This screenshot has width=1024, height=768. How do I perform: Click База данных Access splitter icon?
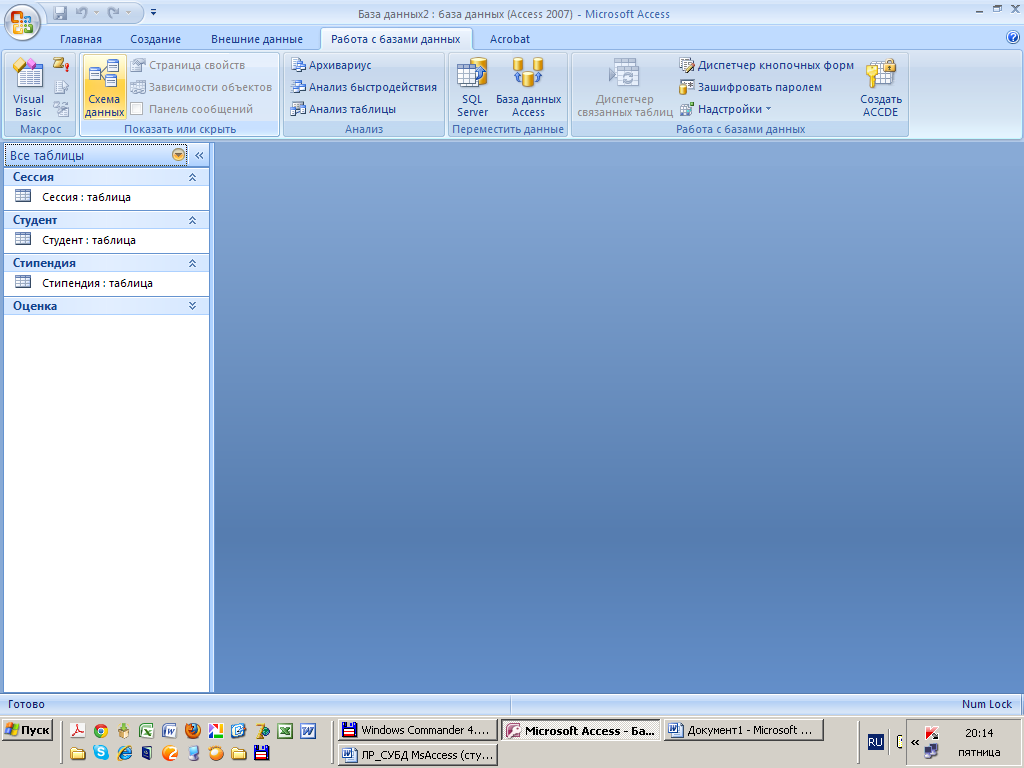click(528, 88)
